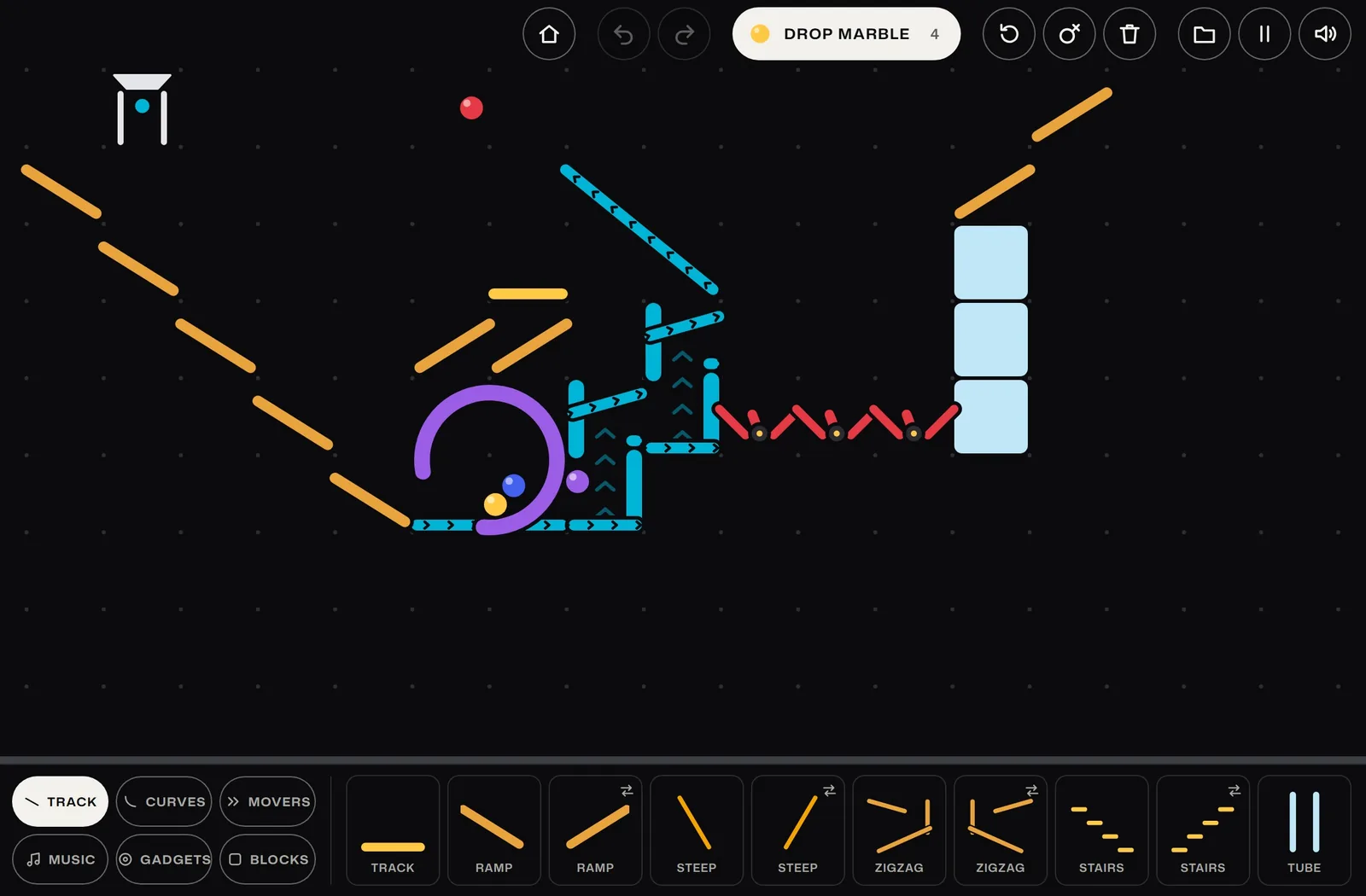Switch to the Movers category
Screen dimensions: 1366x896
[x=268, y=801]
